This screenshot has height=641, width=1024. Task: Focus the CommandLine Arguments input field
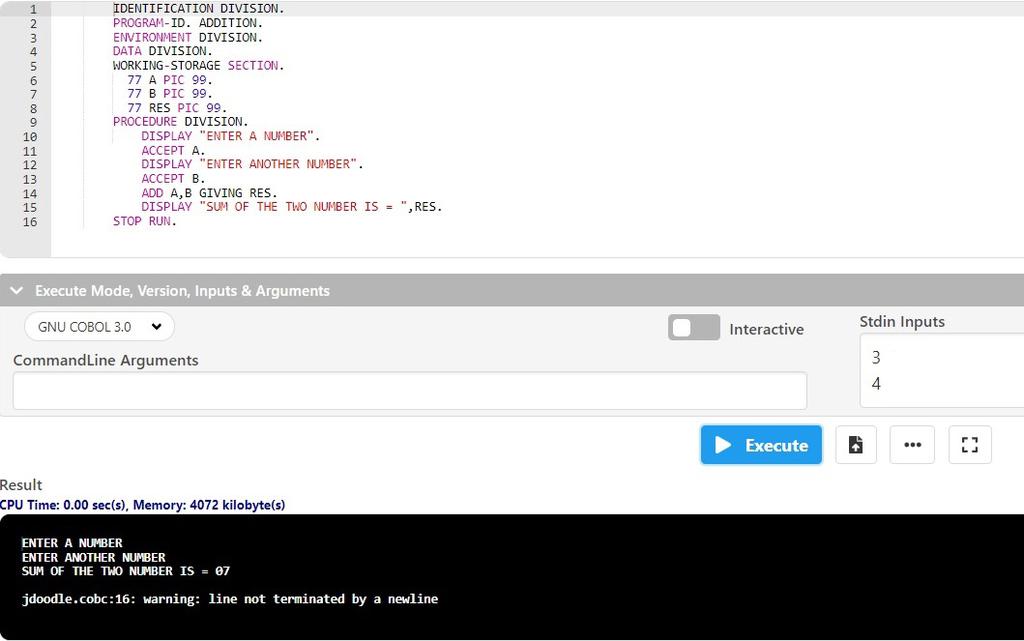410,390
